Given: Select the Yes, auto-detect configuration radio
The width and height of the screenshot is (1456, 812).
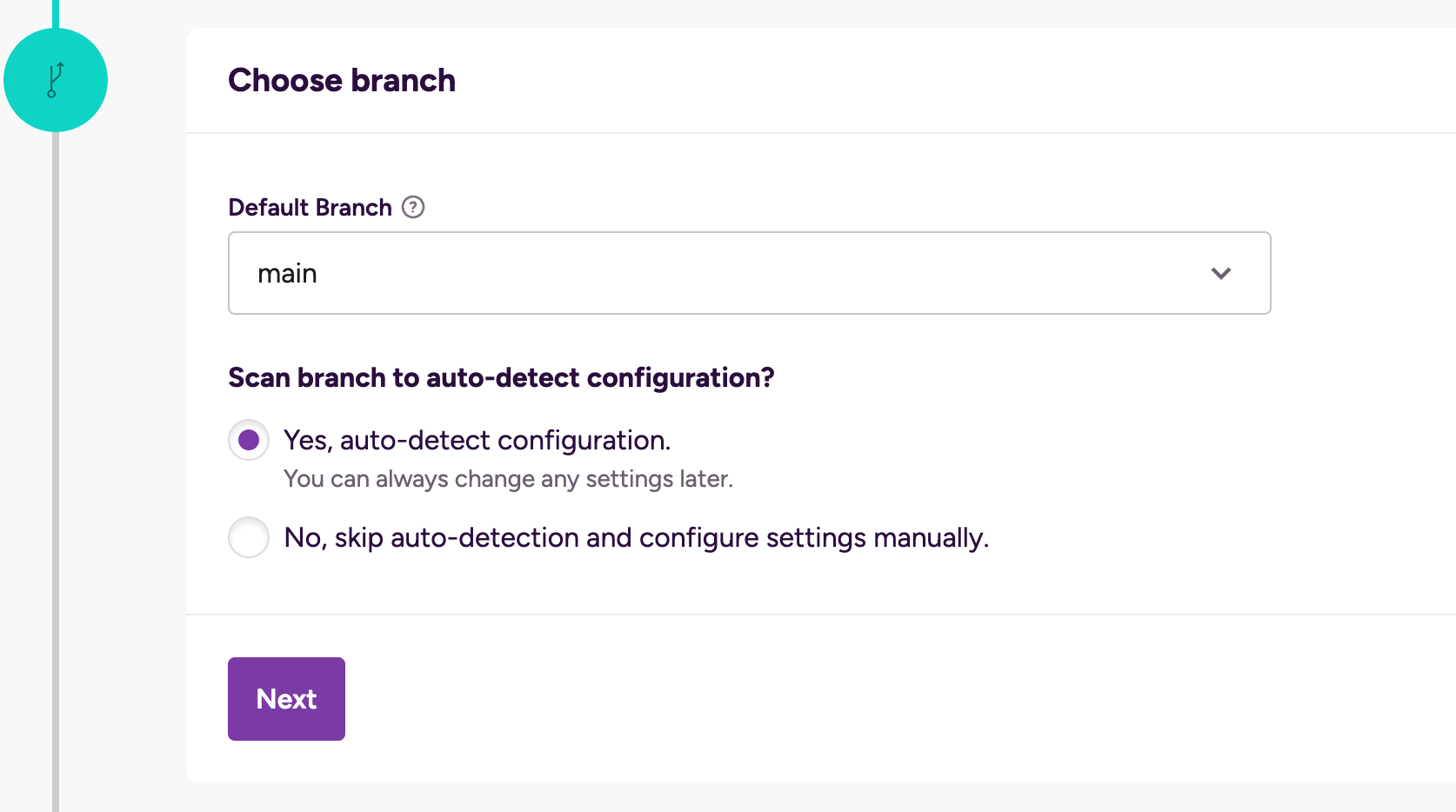Looking at the screenshot, I should [x=248, y=440].
